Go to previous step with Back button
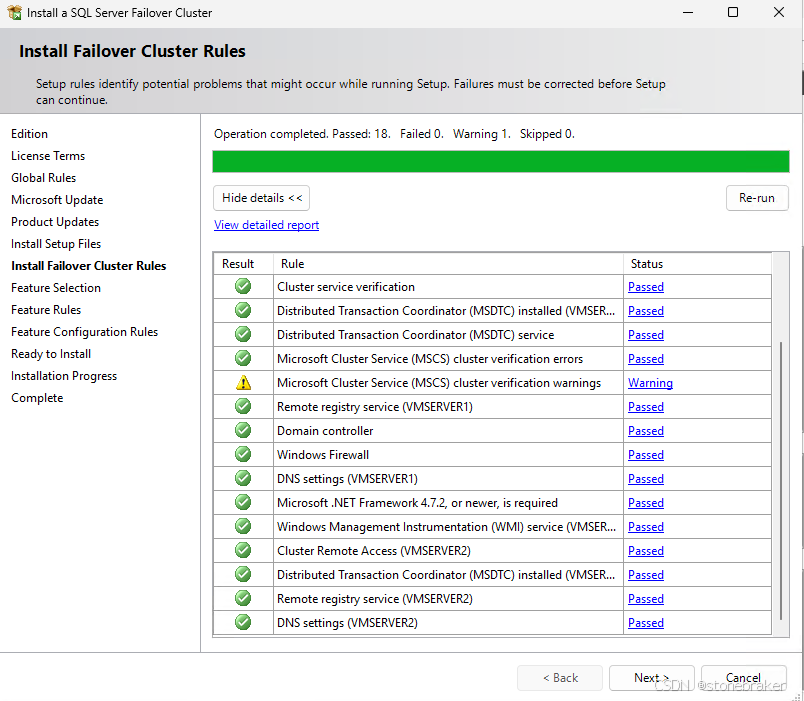Viewport: 804px width, 701px height. point(560,678)
